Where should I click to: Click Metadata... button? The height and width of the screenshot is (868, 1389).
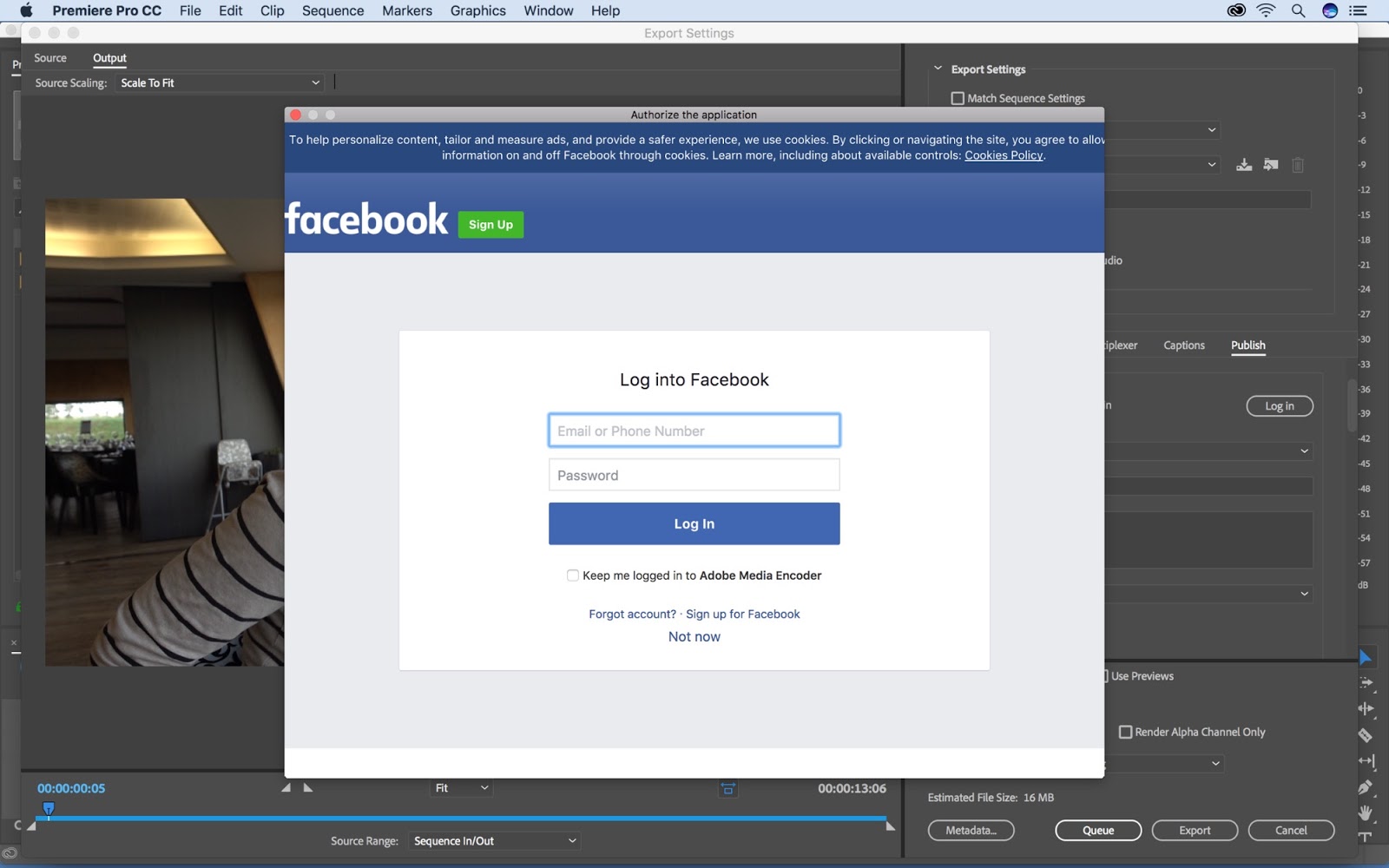click(x=971, y=830)
